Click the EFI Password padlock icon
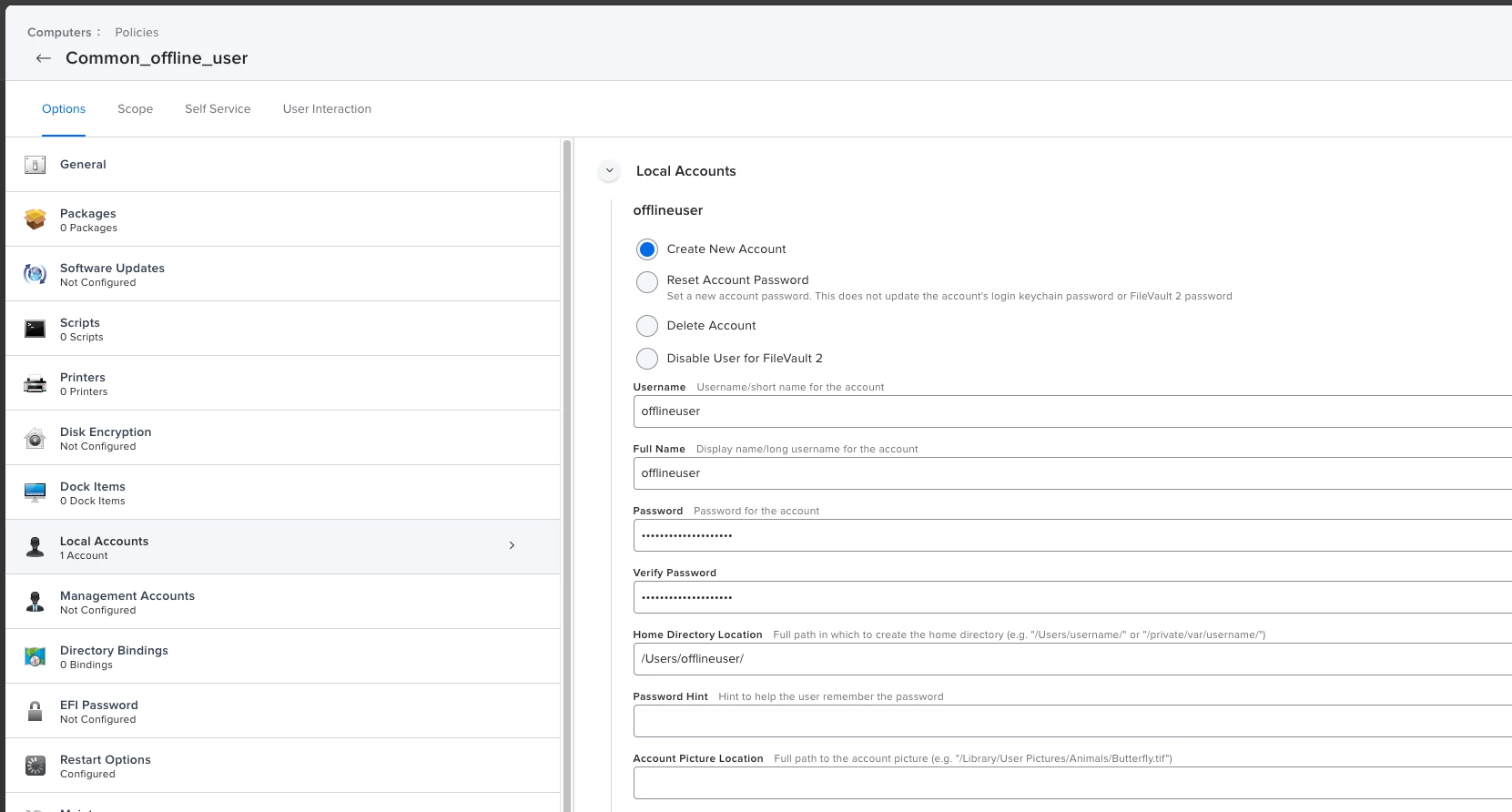The height and width of the screenshot is (812, 1512). click(x=35, y=711)
